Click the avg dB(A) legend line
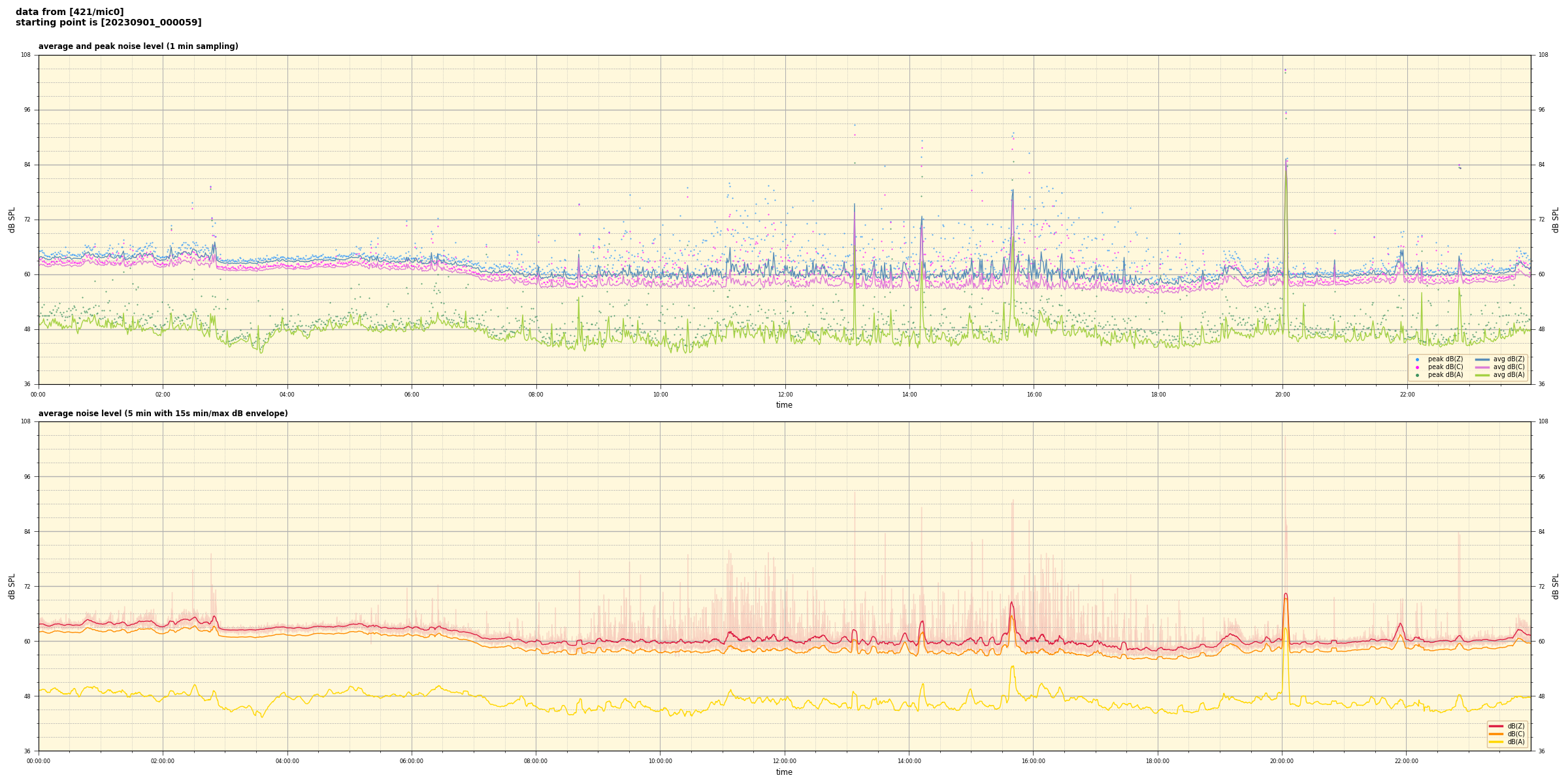Image resolution: width=1568 pixels, height=784 pixels. (1482, 375)
